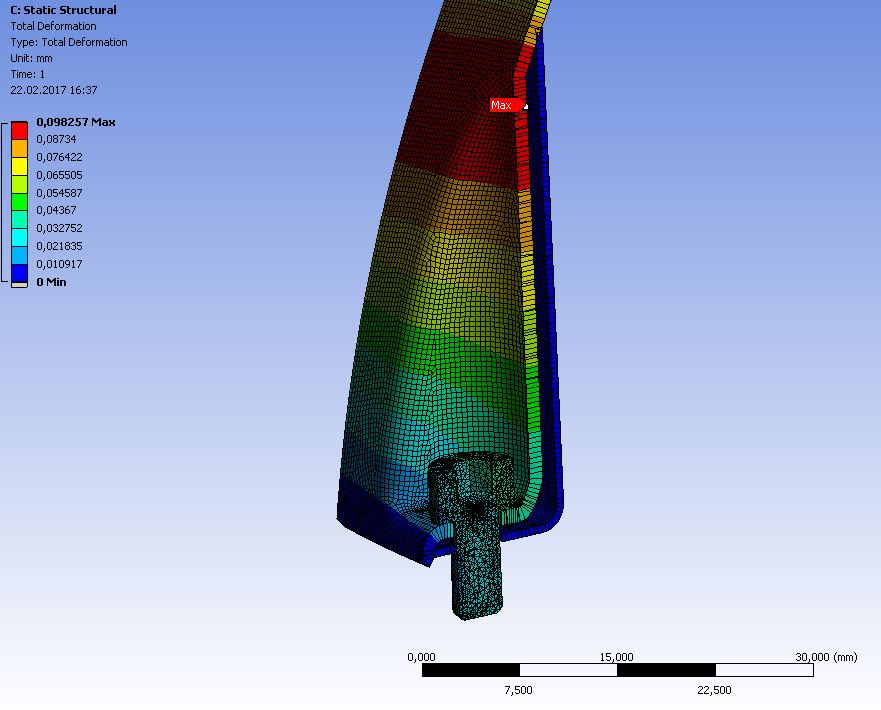The width and height of the screenshot is (881, 710).
Task: Click the 22,500 ruler label
Action: (714, 690)
